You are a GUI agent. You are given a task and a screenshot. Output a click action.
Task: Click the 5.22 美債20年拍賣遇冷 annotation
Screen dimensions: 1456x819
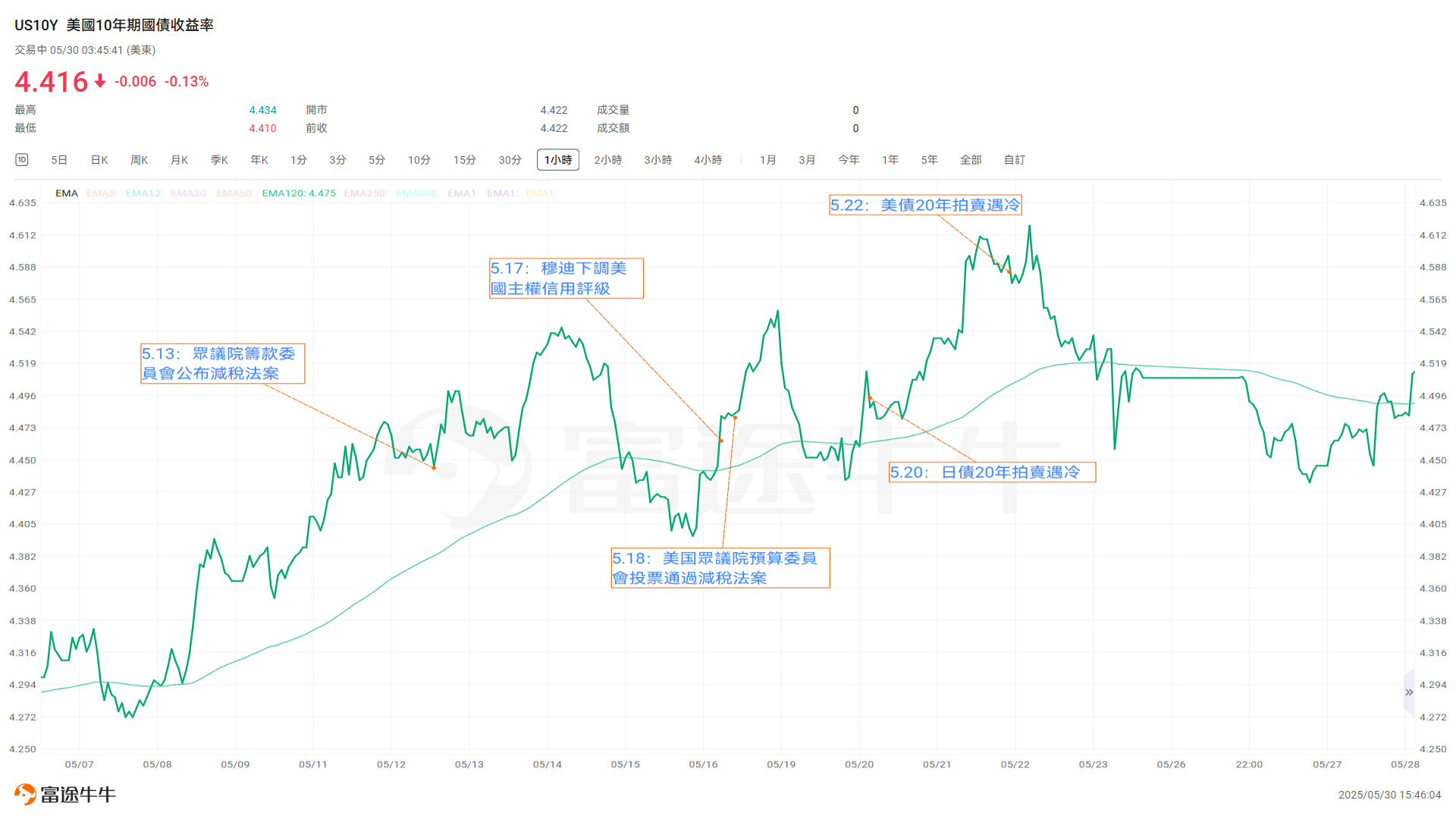pos(925,204)
